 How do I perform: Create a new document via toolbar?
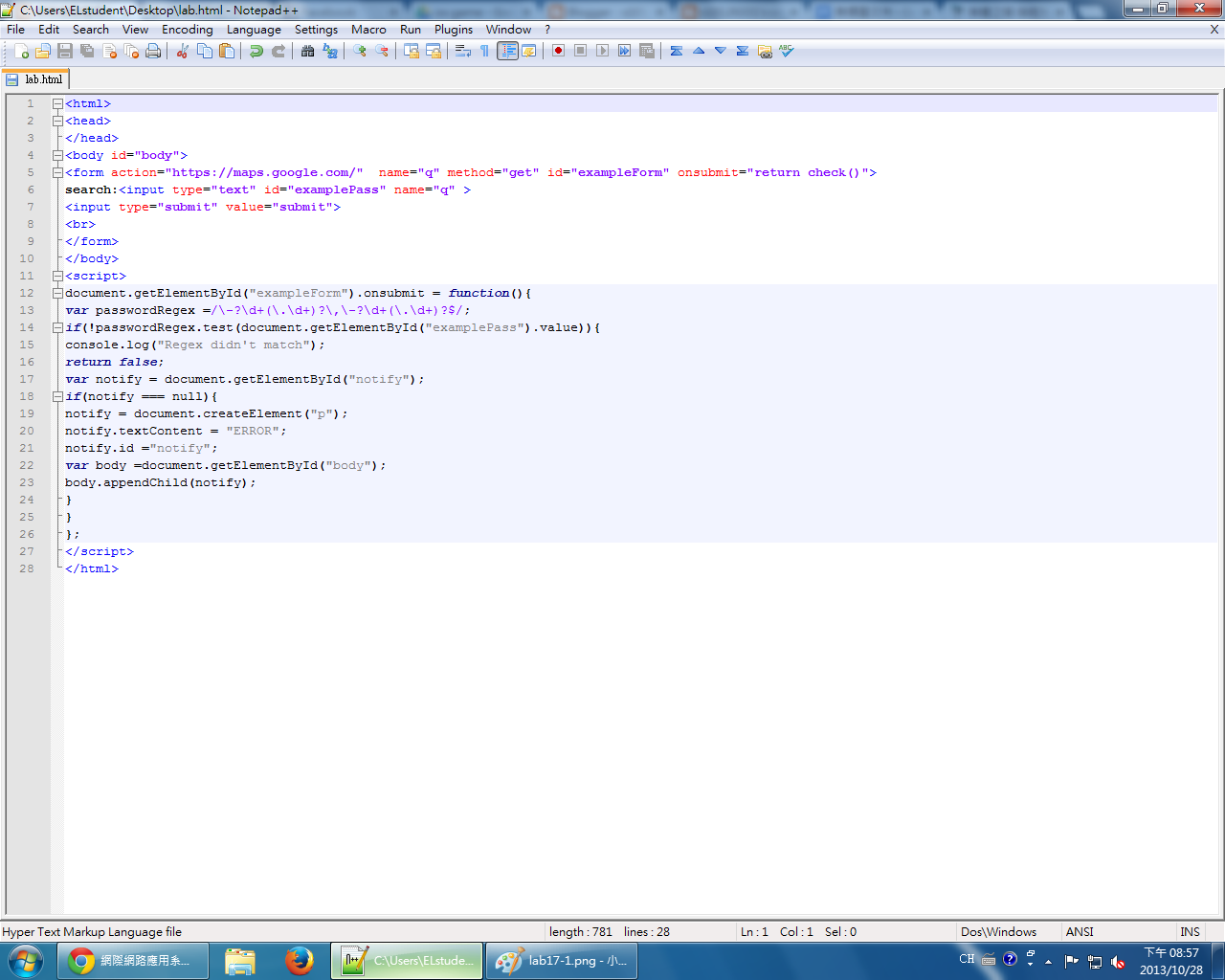(x=21, y=51)
